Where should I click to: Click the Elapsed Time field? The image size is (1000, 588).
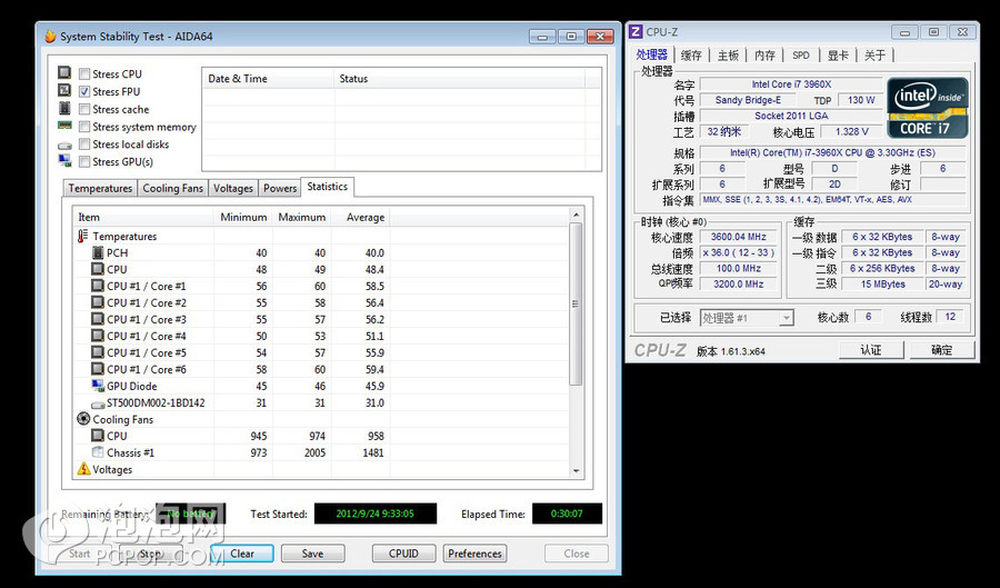pyautogui.click(x=567, y=513)
